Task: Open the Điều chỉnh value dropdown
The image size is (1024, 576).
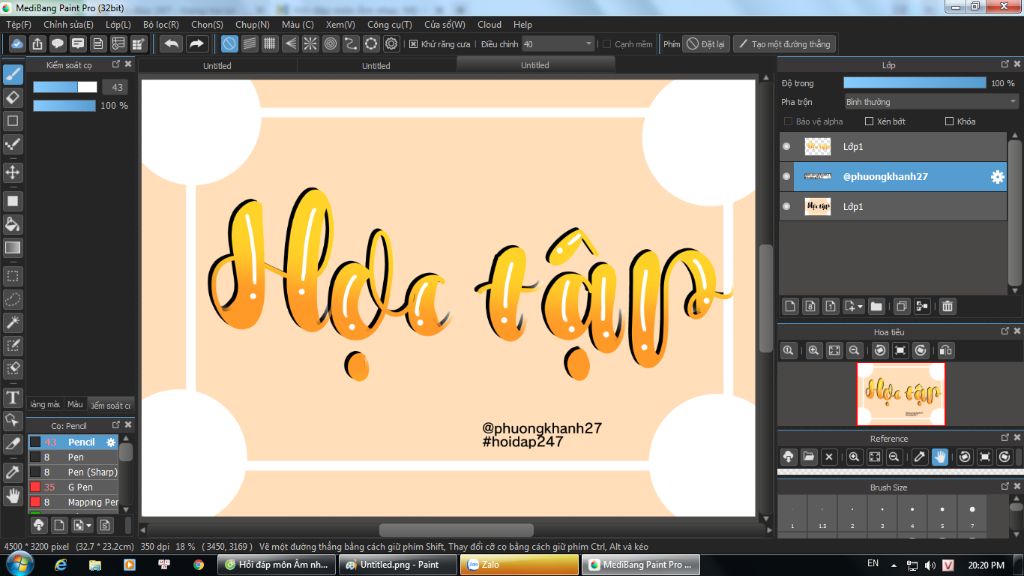Action: [558, 44]
